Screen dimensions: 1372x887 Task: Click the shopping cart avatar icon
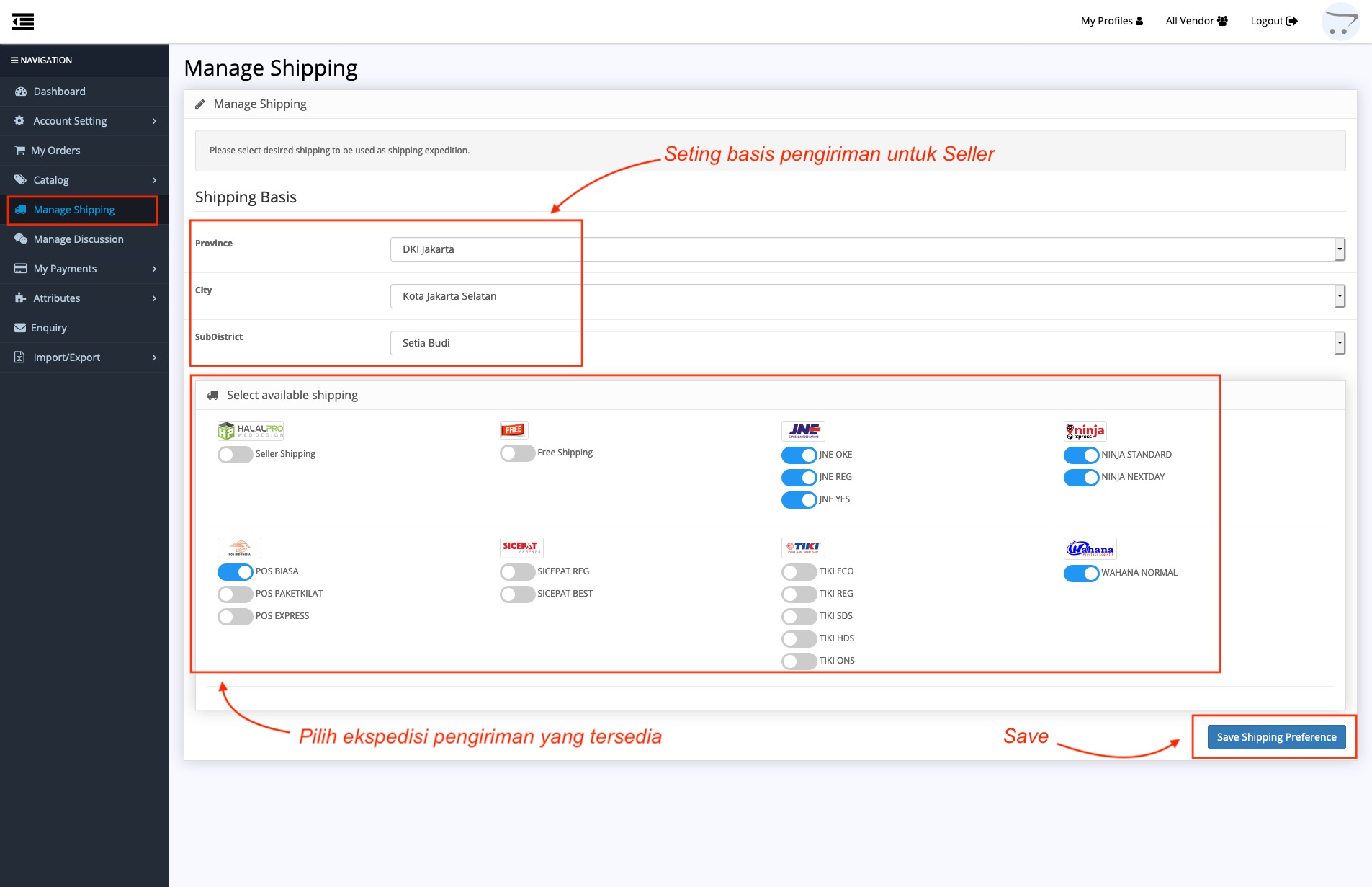coord(1340,22)
